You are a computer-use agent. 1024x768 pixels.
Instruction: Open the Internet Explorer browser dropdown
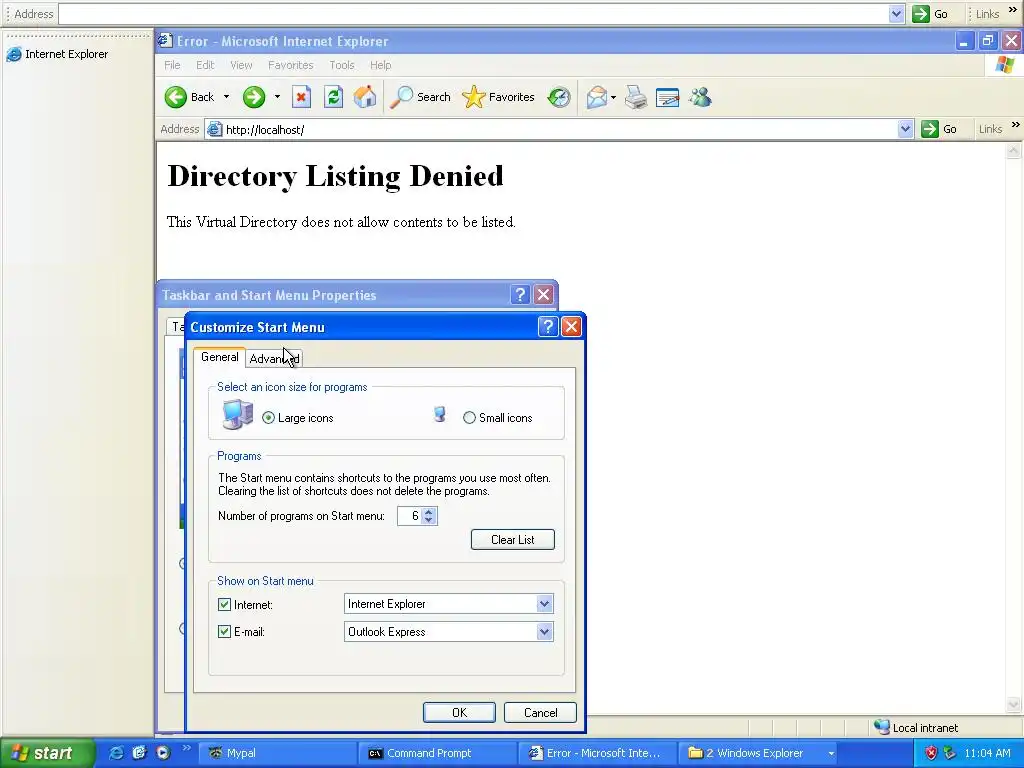[x=544, y=604]
